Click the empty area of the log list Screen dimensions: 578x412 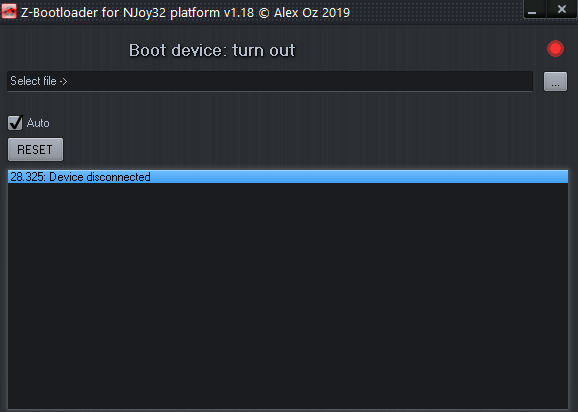(x=288, y=295)
